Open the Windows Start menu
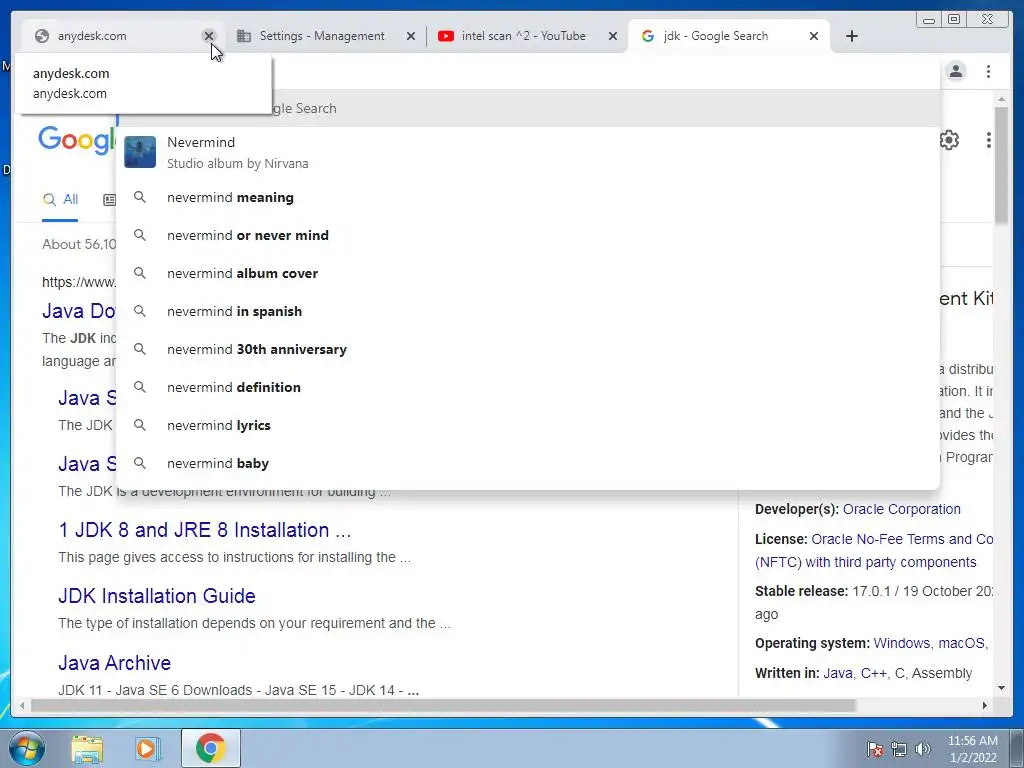 pyautogui.click(x=25, y=748)
